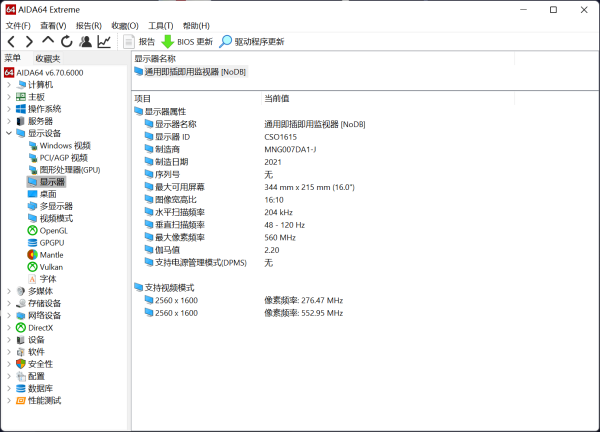This screenshot has width=600, height=432.
Task: Click the 配置 configuration icon
Action: (21, 377)
